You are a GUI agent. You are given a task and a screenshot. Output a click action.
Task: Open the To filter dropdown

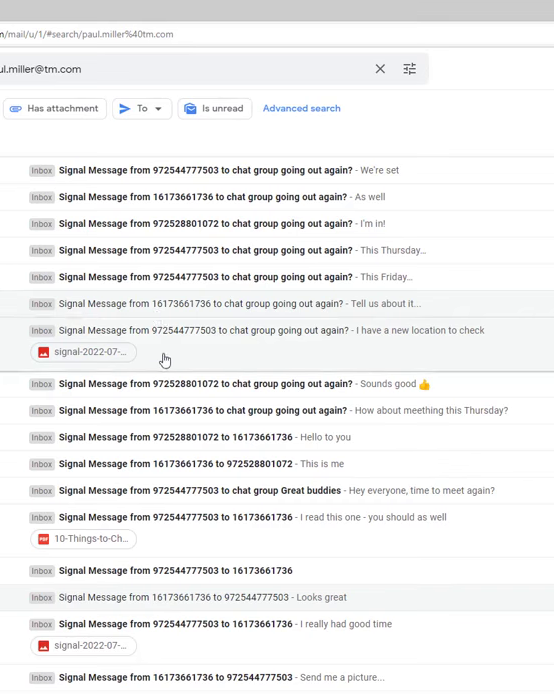point(142,108)
